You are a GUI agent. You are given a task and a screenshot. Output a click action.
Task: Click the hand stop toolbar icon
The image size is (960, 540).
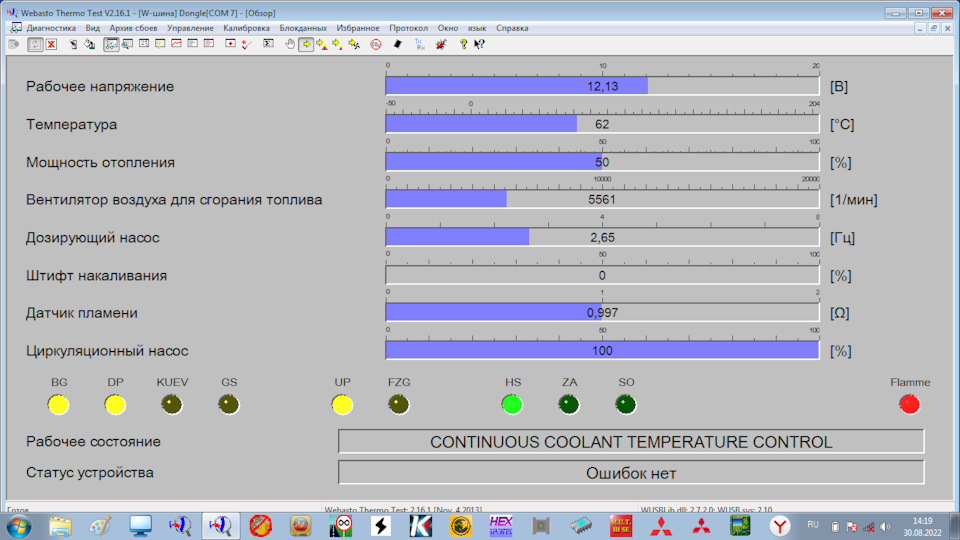(x=290, y=44)
